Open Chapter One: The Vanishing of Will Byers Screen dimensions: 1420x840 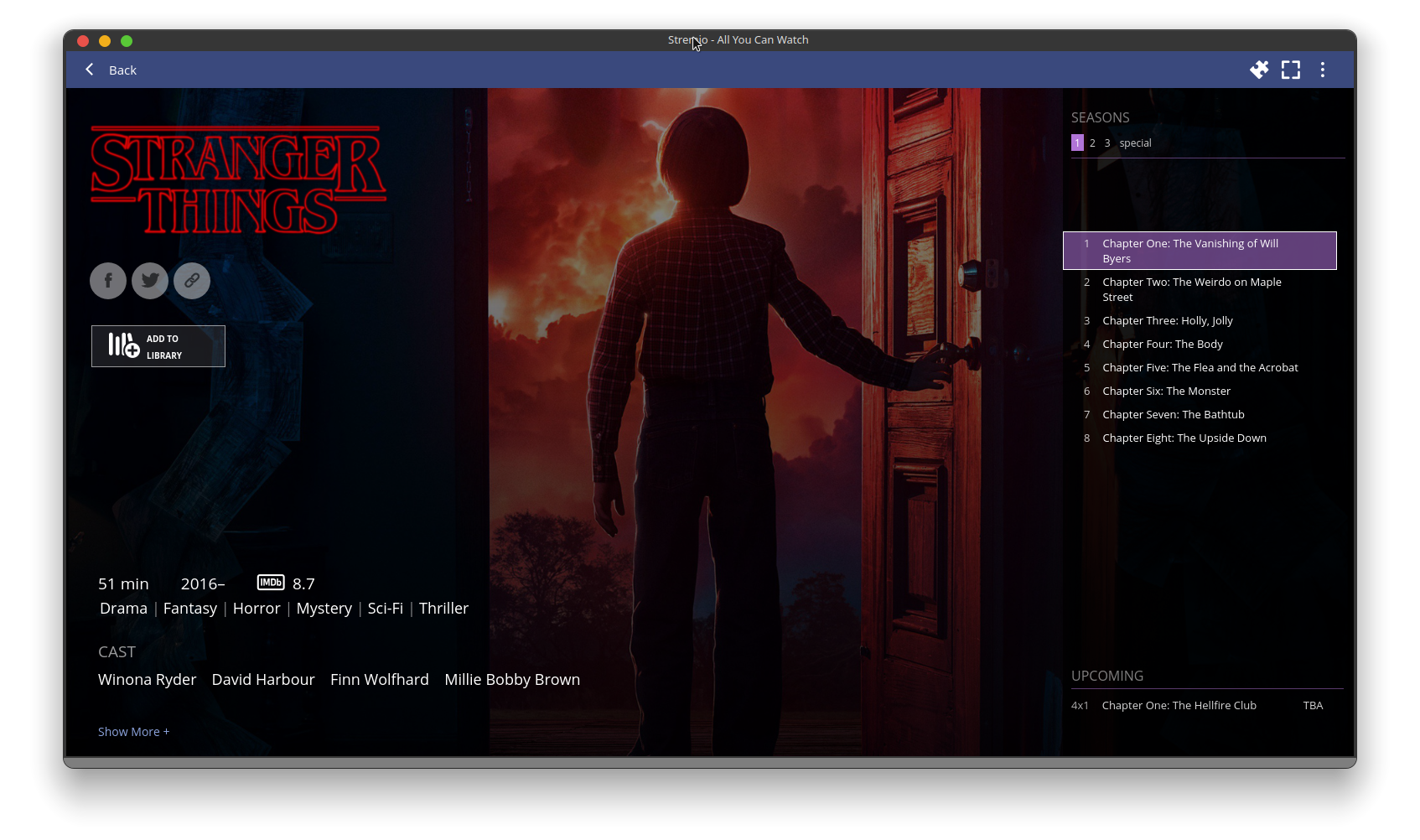tap(1200, 251)
